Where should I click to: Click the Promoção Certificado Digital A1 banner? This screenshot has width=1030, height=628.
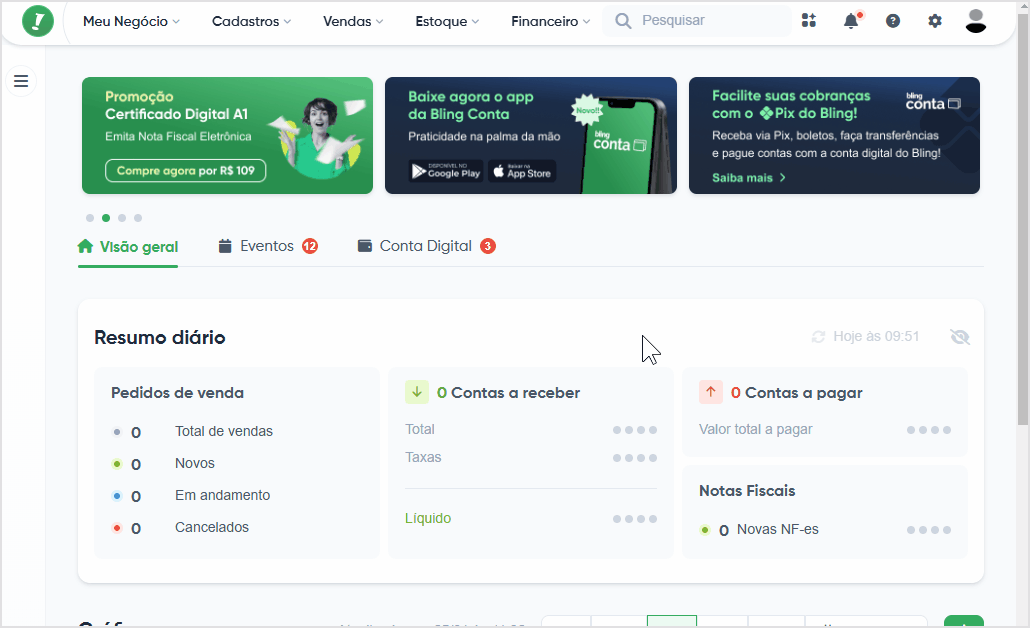pyautogui.click(x=227, y=135)
